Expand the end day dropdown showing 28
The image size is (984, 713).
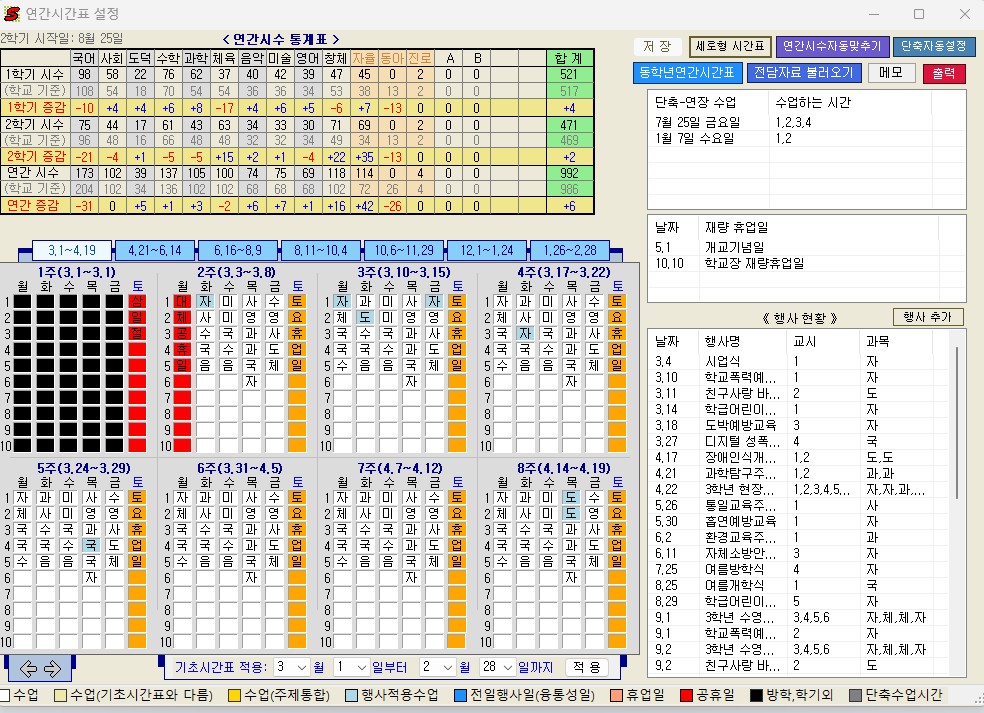(x=498, y=667)
